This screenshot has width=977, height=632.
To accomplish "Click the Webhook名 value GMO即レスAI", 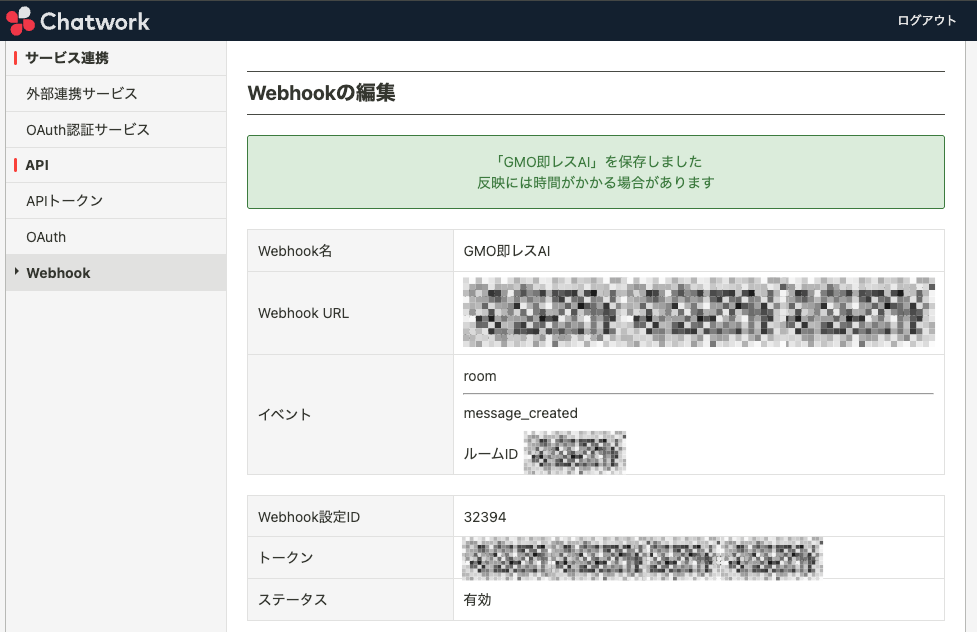I will pyautogui.click(x=507, y=251).
